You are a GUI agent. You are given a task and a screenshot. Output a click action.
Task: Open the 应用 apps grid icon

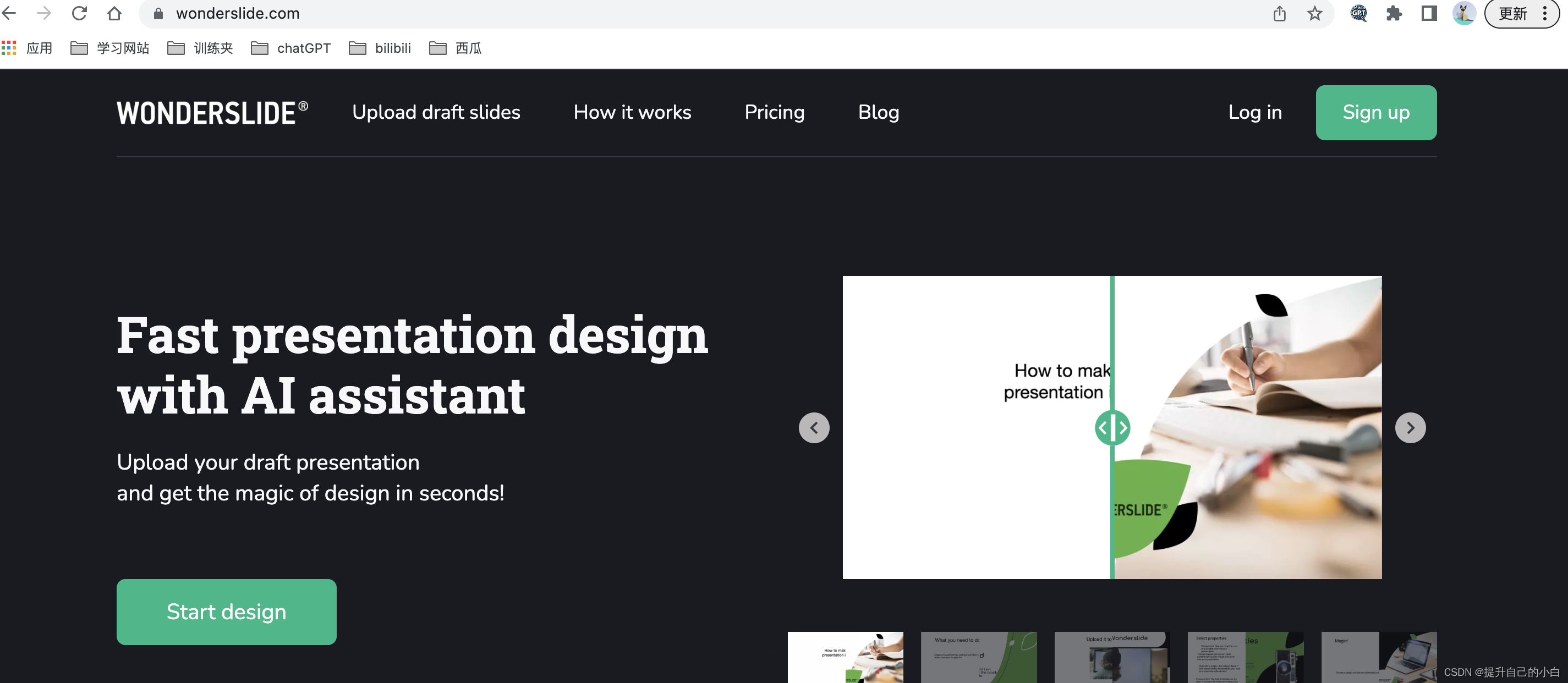[x=8, y=48]
